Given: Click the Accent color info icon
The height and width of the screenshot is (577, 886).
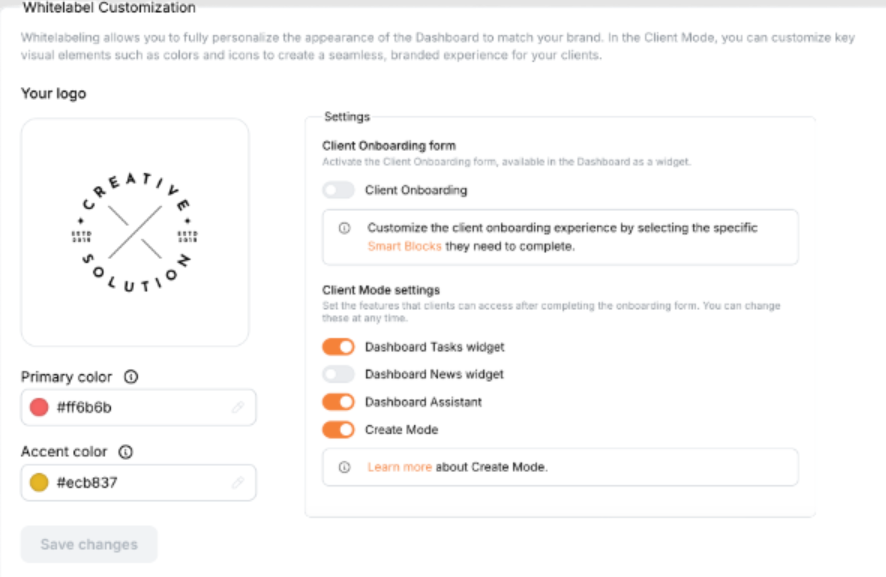Looking at the screenshot, I should click(x=127, y=452).
